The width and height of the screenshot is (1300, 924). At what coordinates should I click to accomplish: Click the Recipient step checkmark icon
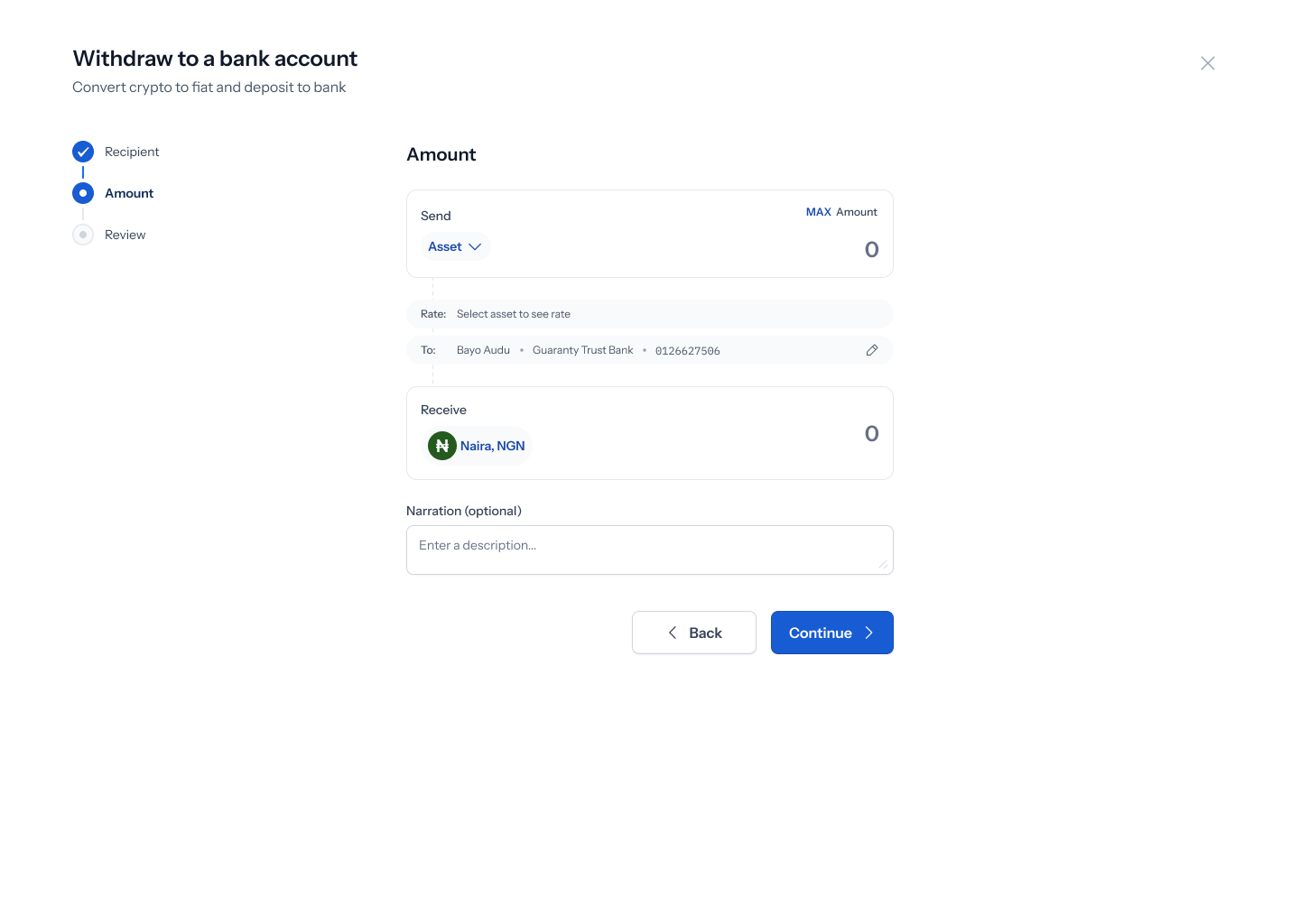(x=83, y=152)
